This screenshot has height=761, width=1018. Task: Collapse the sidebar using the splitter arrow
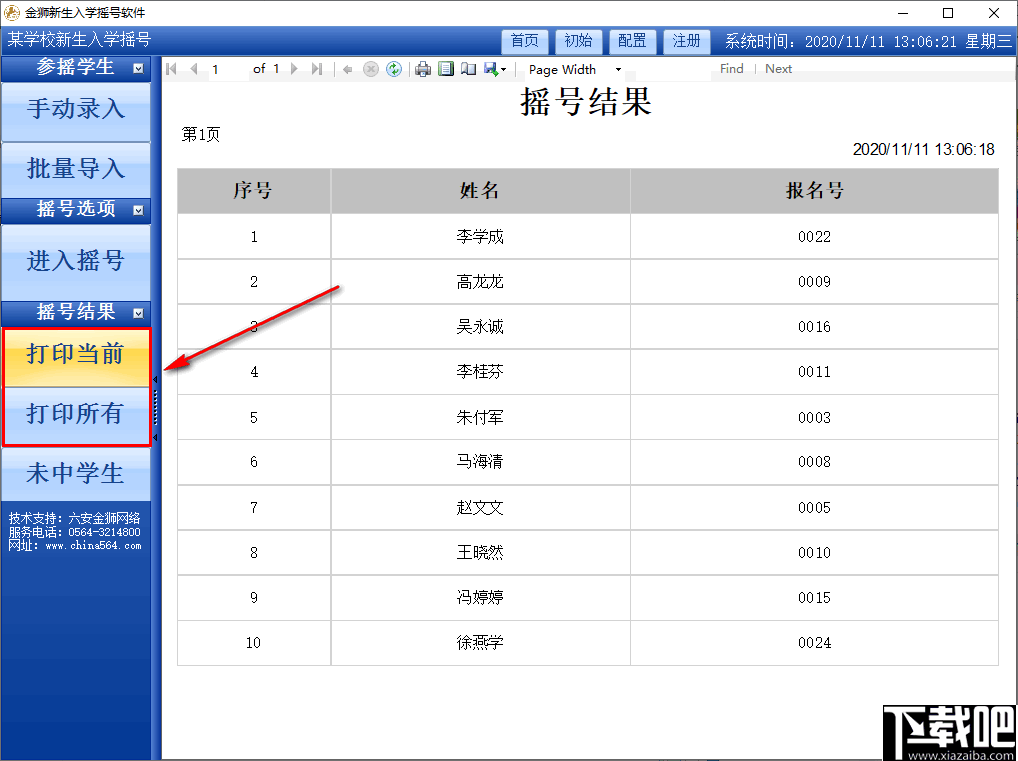157,380
